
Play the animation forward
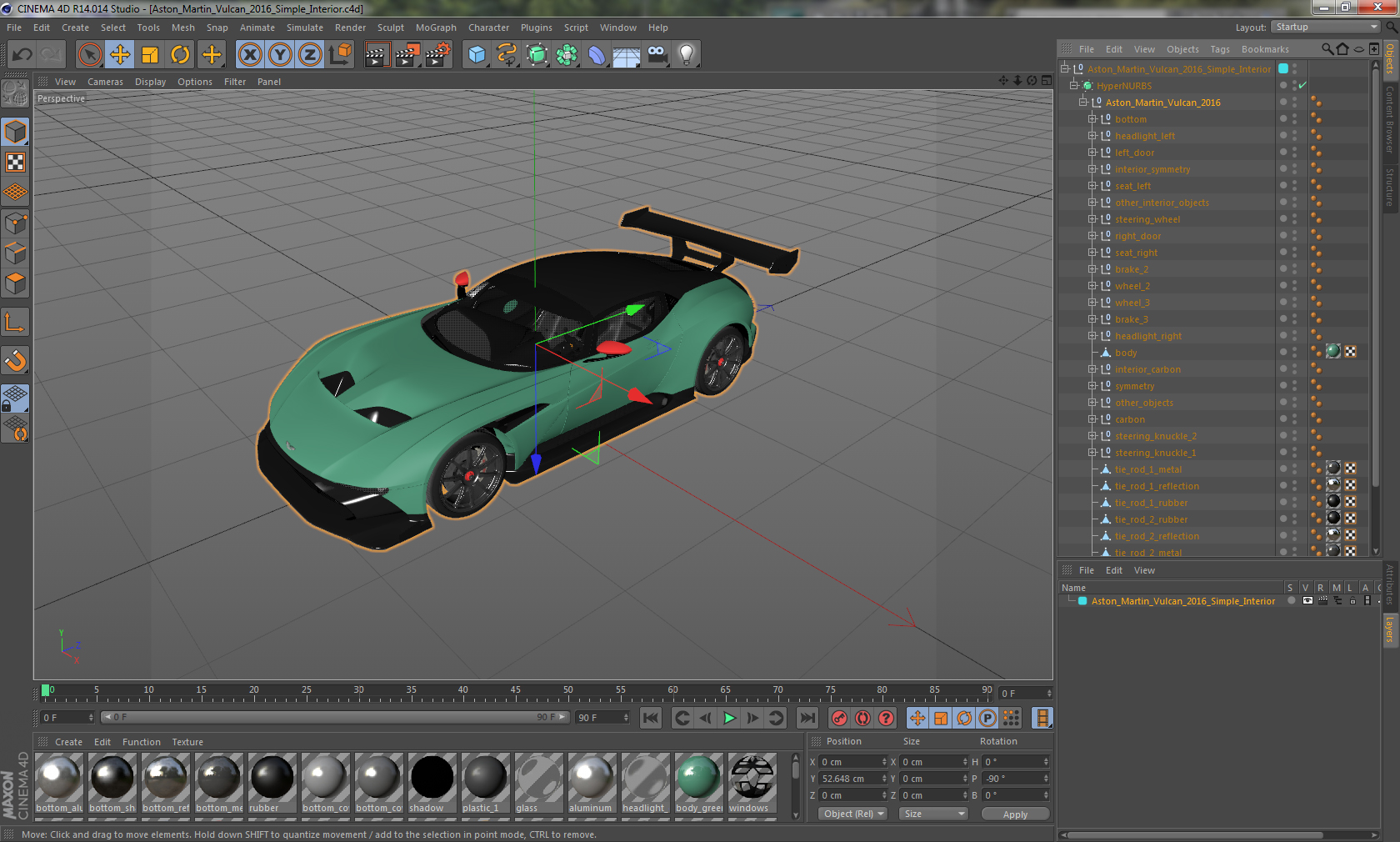(x=729, y=718)
